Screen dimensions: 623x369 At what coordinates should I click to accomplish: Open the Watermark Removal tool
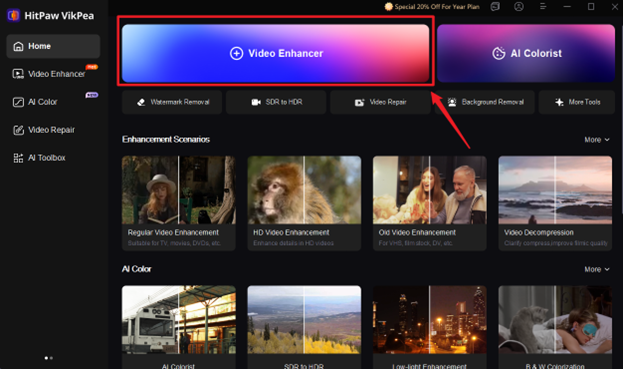click(x=172, y=102)
